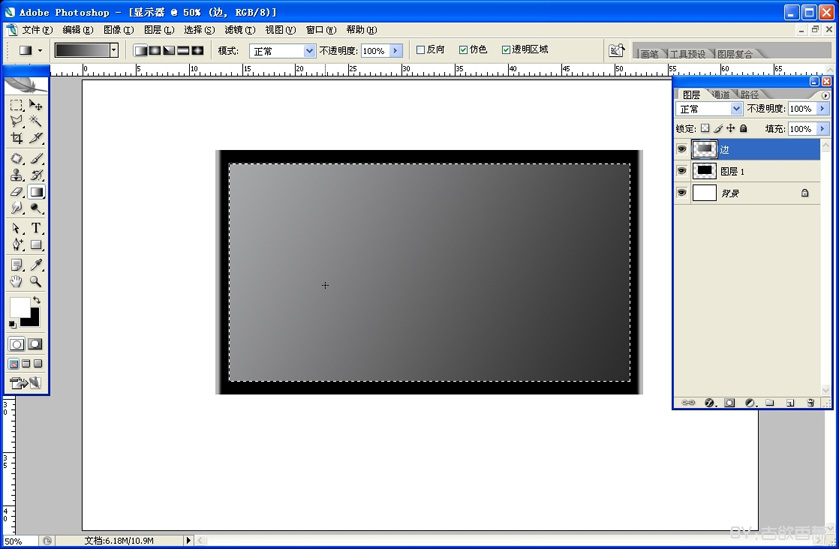This screenshot has width=839, height=549.
Task: Open the 模式 blend mode dropdown in options bar
Action: [x=309, y=51]
